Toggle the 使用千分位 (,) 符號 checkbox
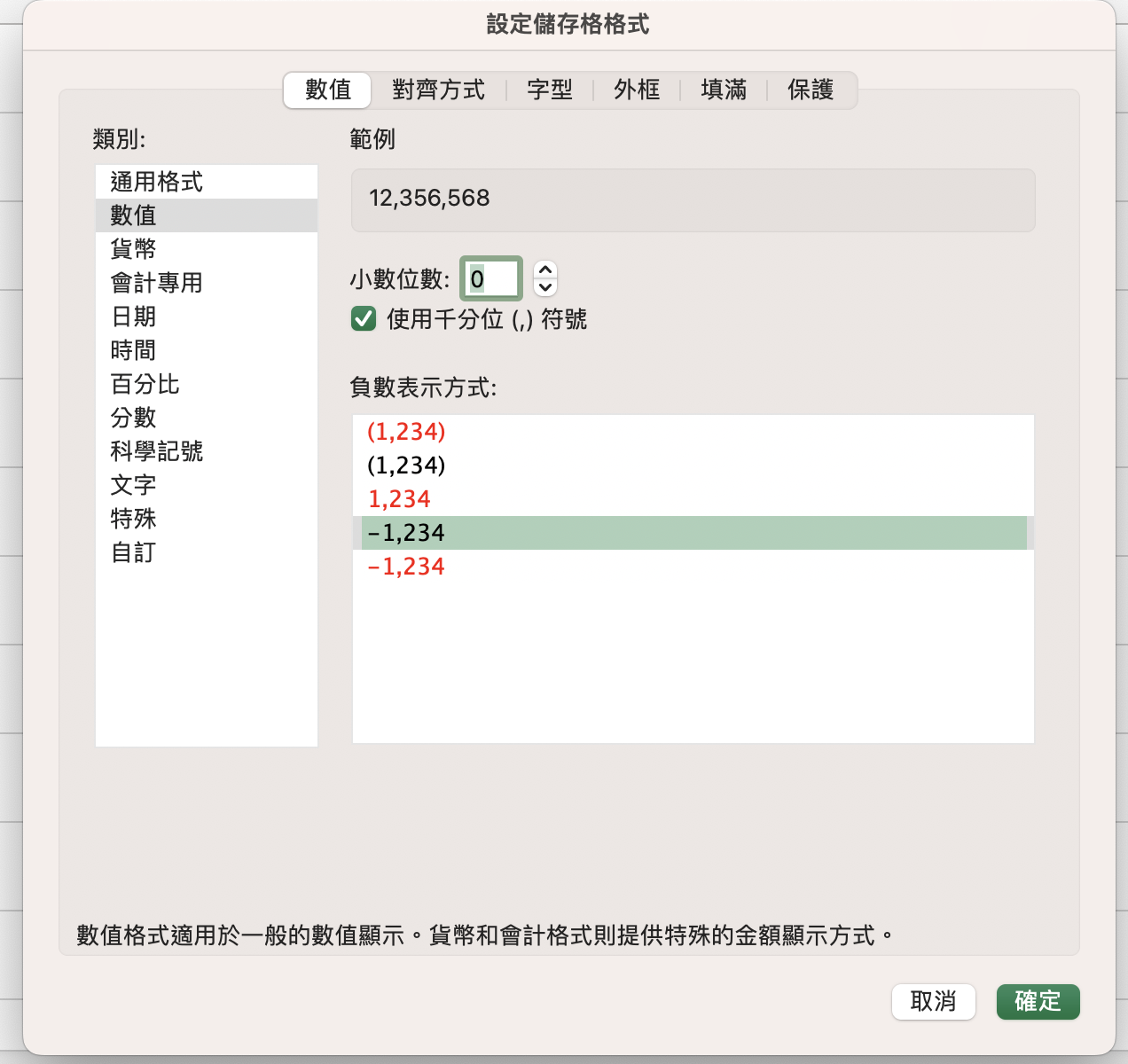 coord(364,319)
